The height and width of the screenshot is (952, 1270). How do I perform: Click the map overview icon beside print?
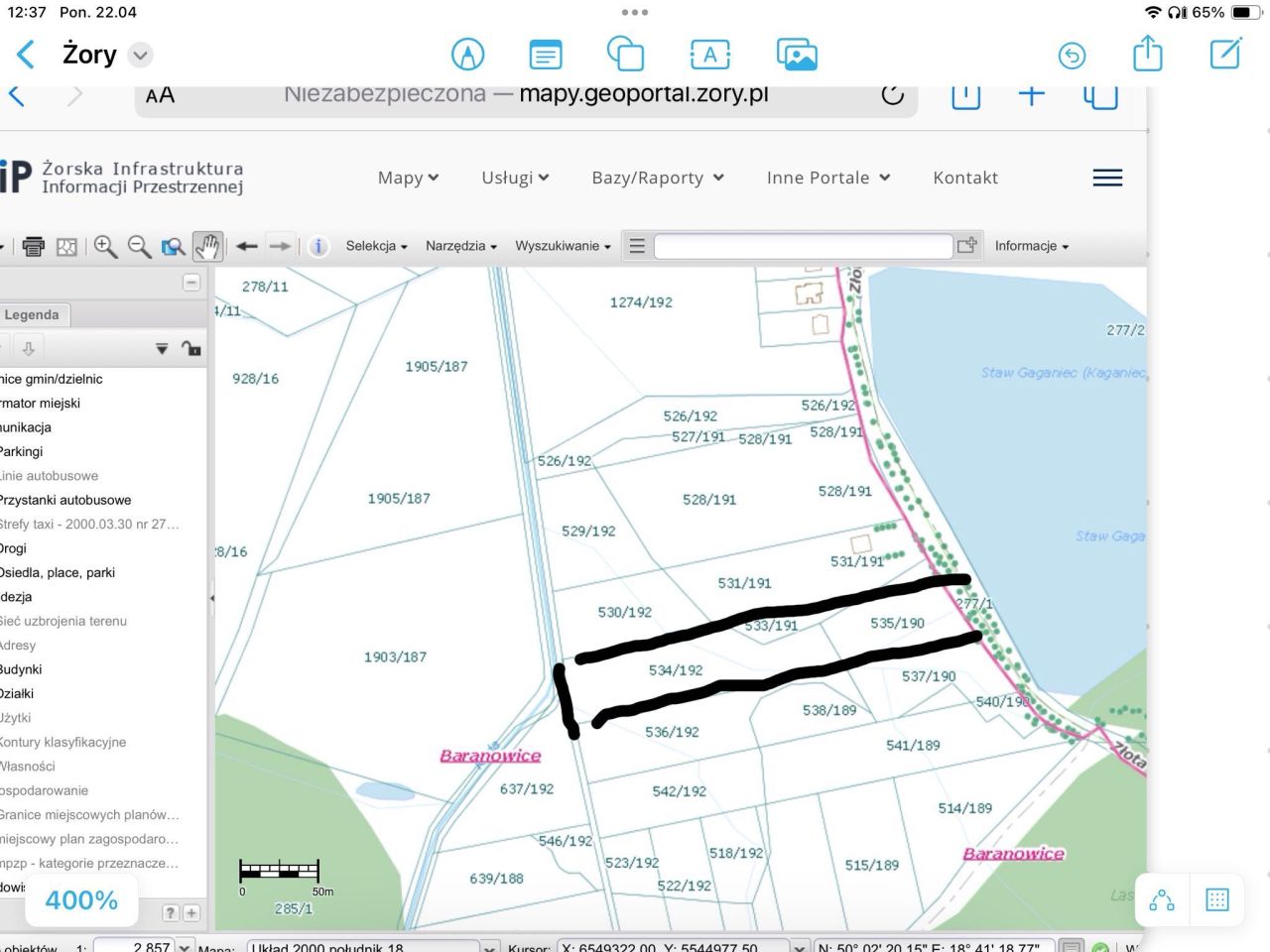click(66, 246)
